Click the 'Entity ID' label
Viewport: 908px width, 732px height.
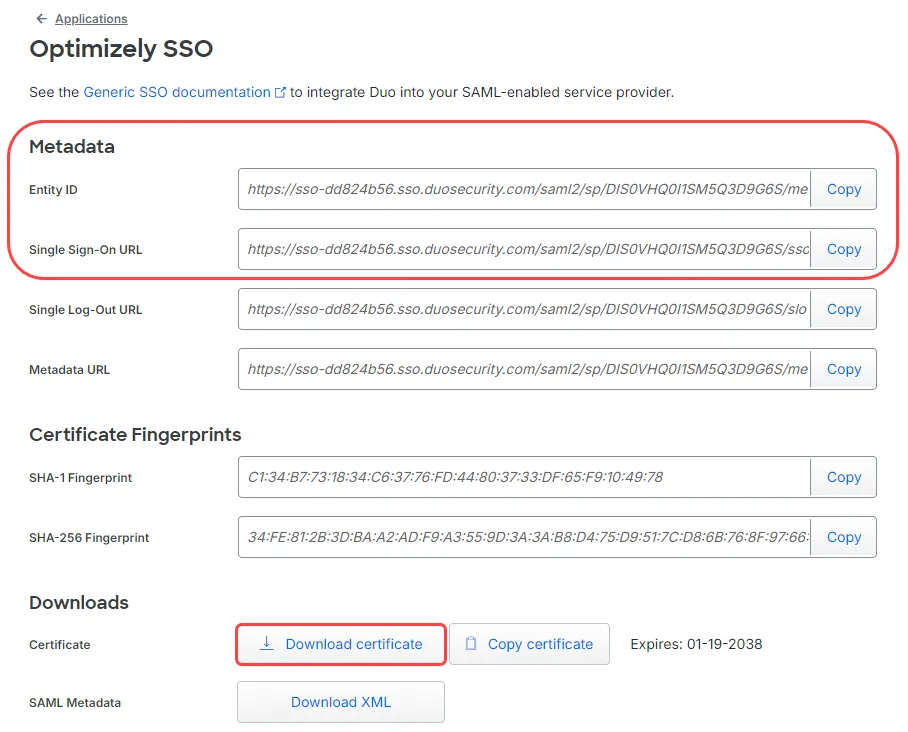[x=53, y=189]
